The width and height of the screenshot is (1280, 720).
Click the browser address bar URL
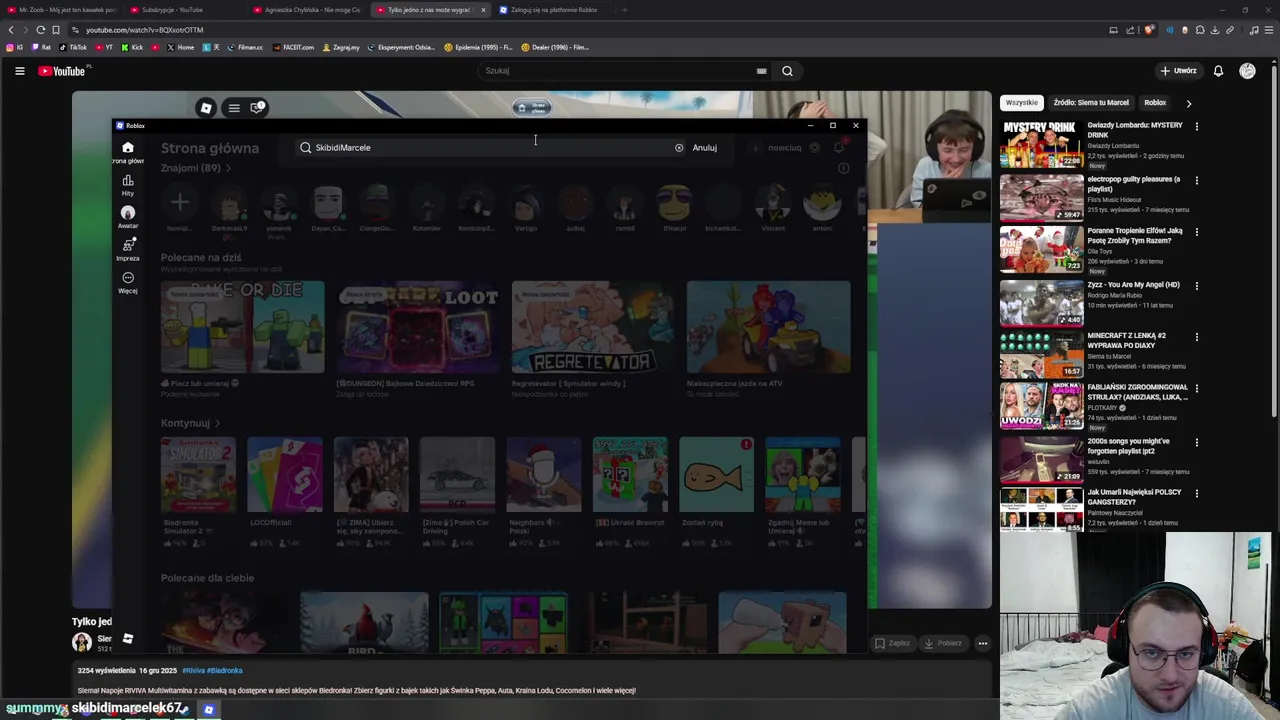coord(144,30)
